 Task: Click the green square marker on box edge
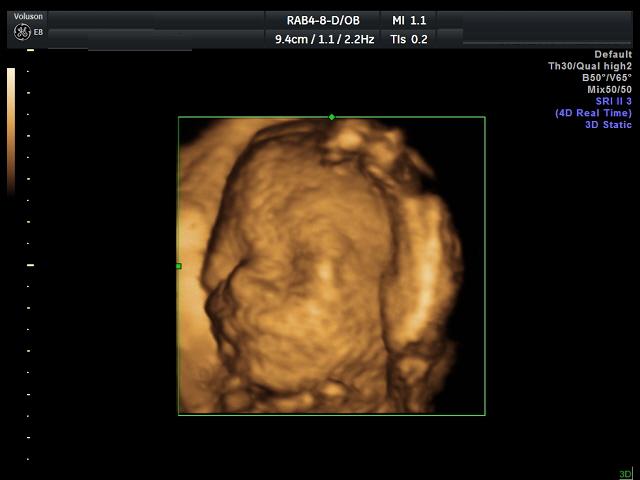click(x=178, y=266)
